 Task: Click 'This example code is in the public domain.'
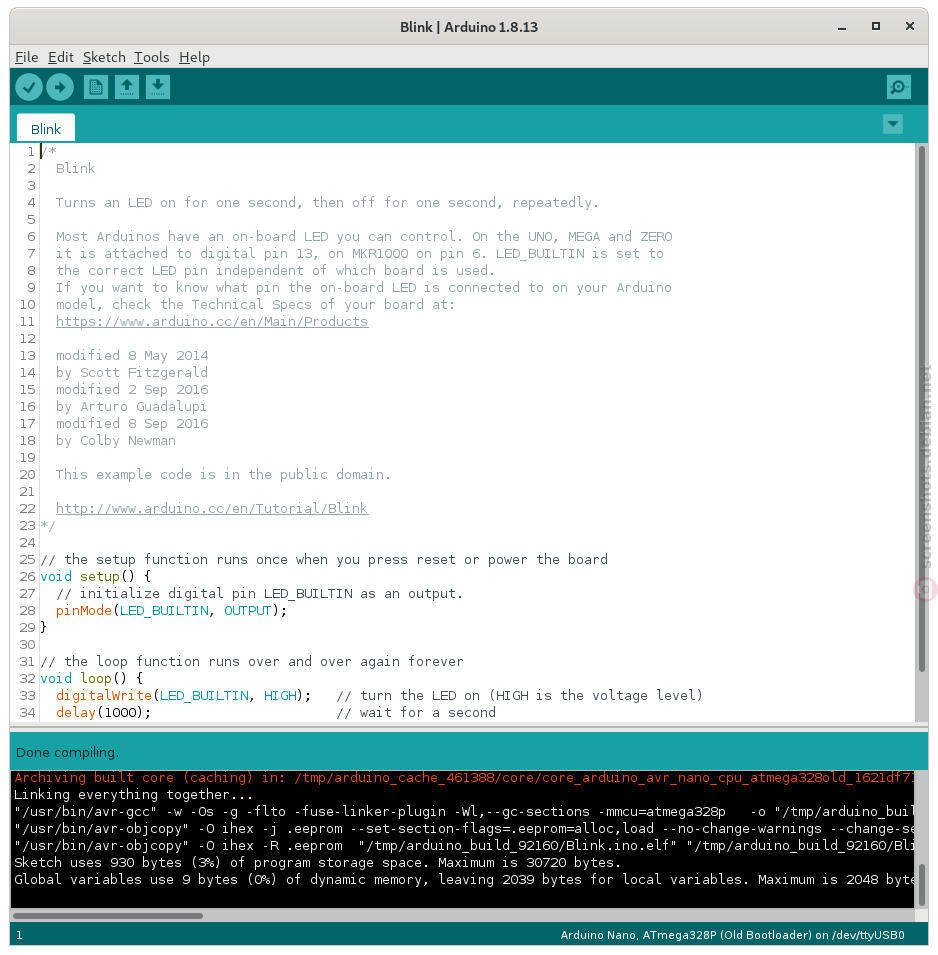(223, 474)
